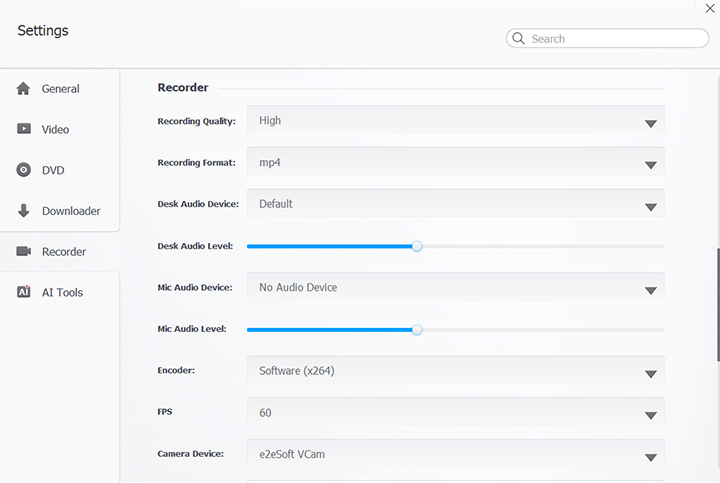Viewport: 720px width, 483px height.
Task: Open AI Tools settings tab
Action: (x=60, y=292)
